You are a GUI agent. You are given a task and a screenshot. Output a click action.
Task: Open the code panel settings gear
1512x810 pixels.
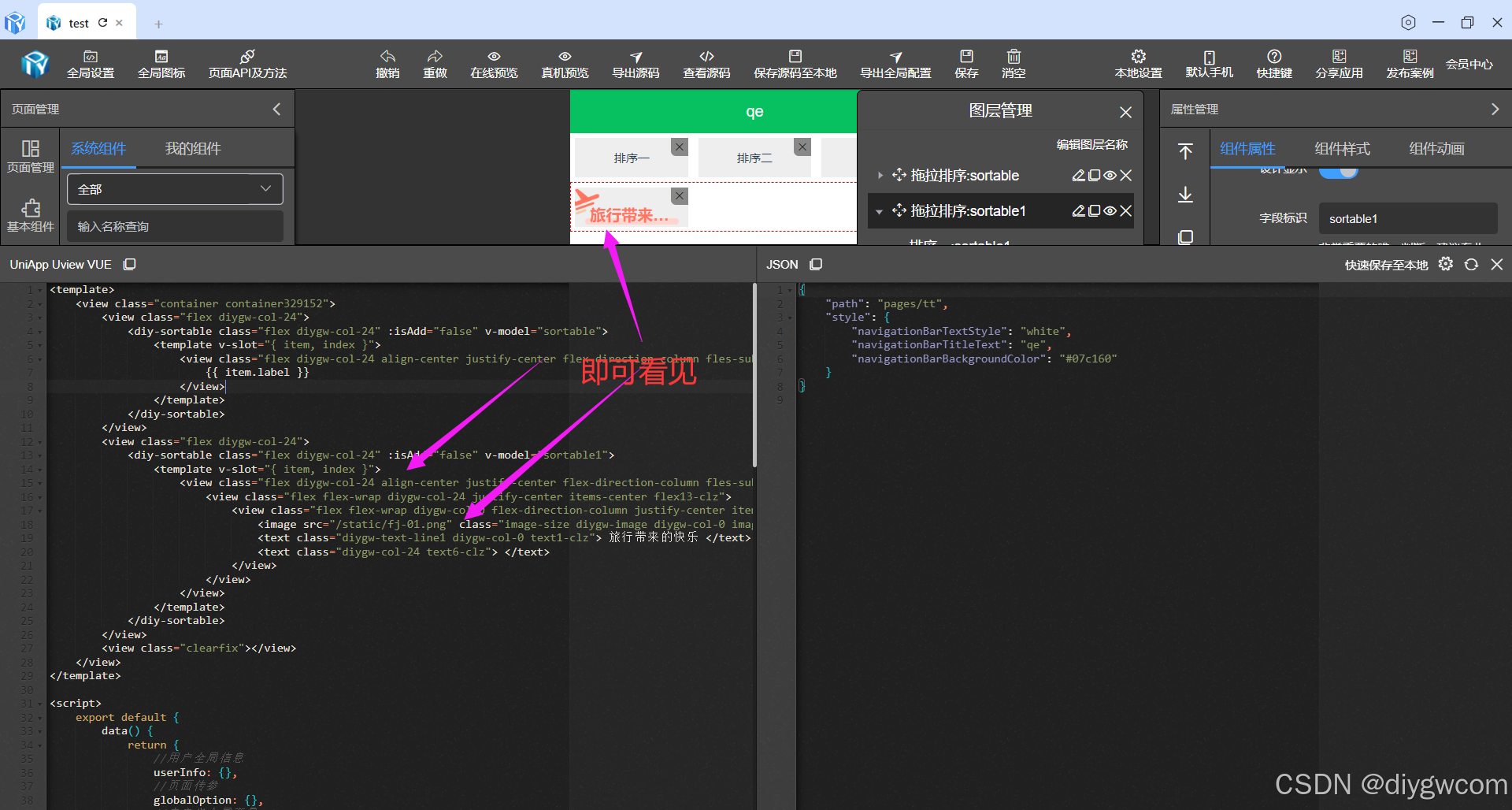(x=1445, y=264)
